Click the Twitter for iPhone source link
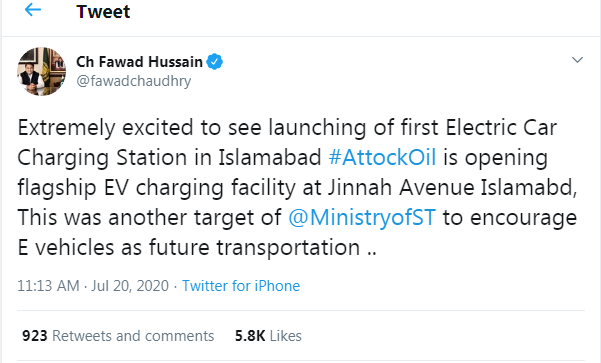Viewport: 601px width, 363px height. [x=241, y=286]
